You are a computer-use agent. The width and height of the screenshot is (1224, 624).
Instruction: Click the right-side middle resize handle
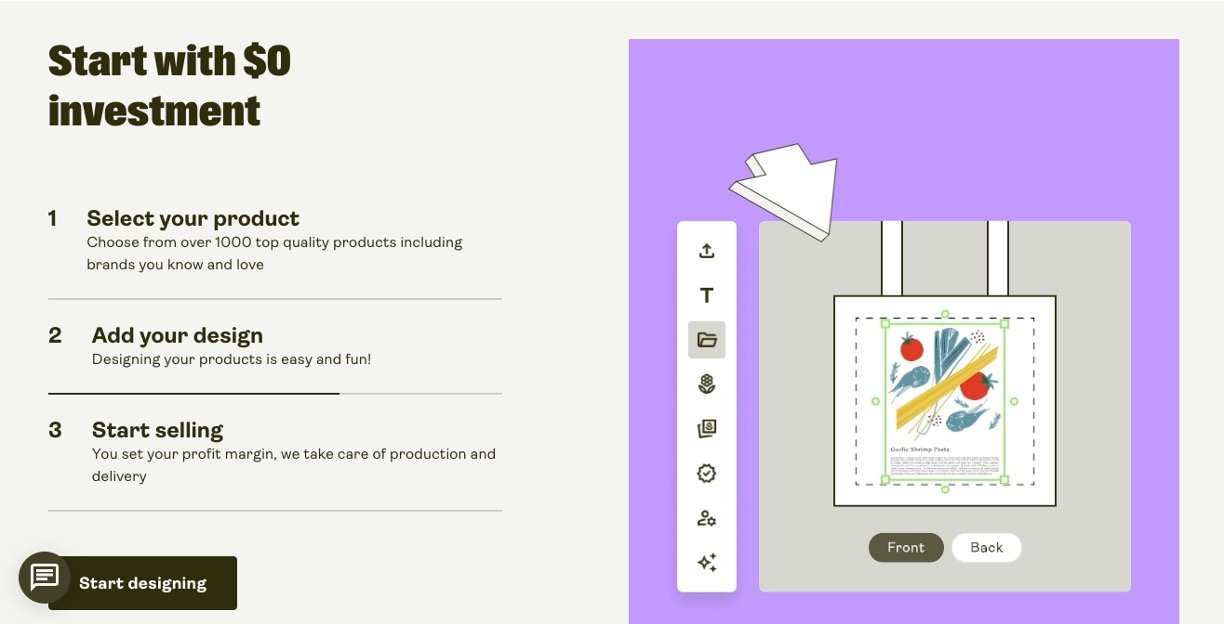1014,401
